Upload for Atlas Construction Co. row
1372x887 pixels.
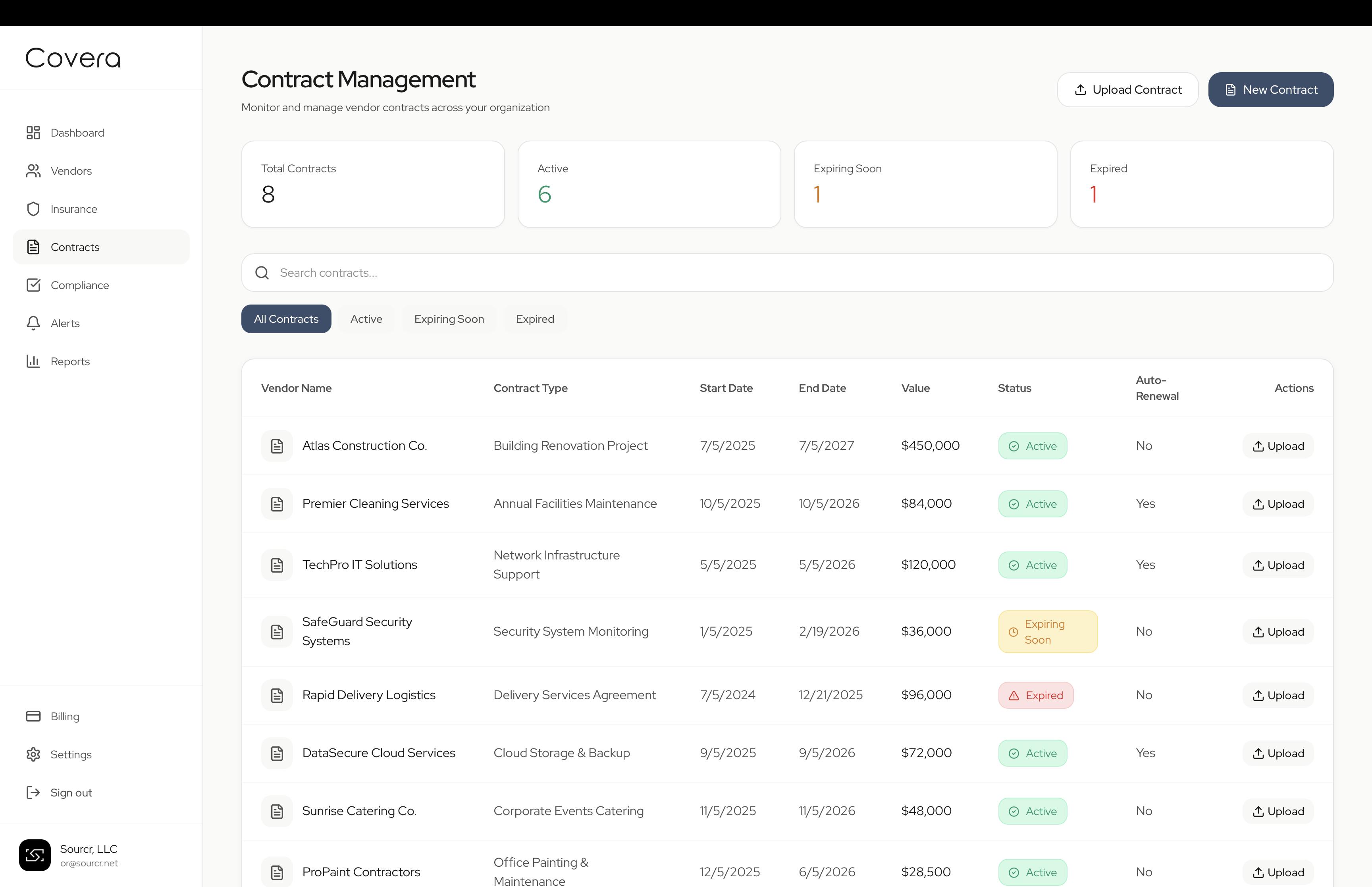(x=1278, y=446)
